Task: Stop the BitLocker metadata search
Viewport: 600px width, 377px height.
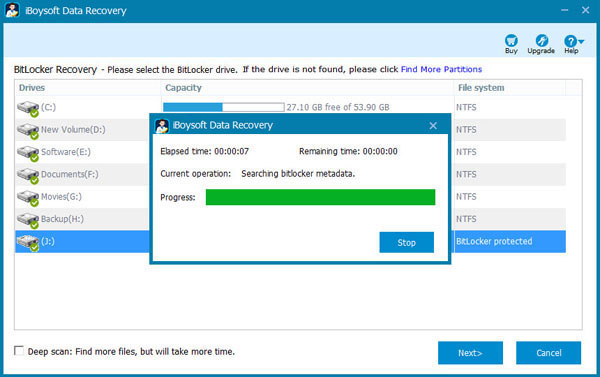Action: point(406,242)
